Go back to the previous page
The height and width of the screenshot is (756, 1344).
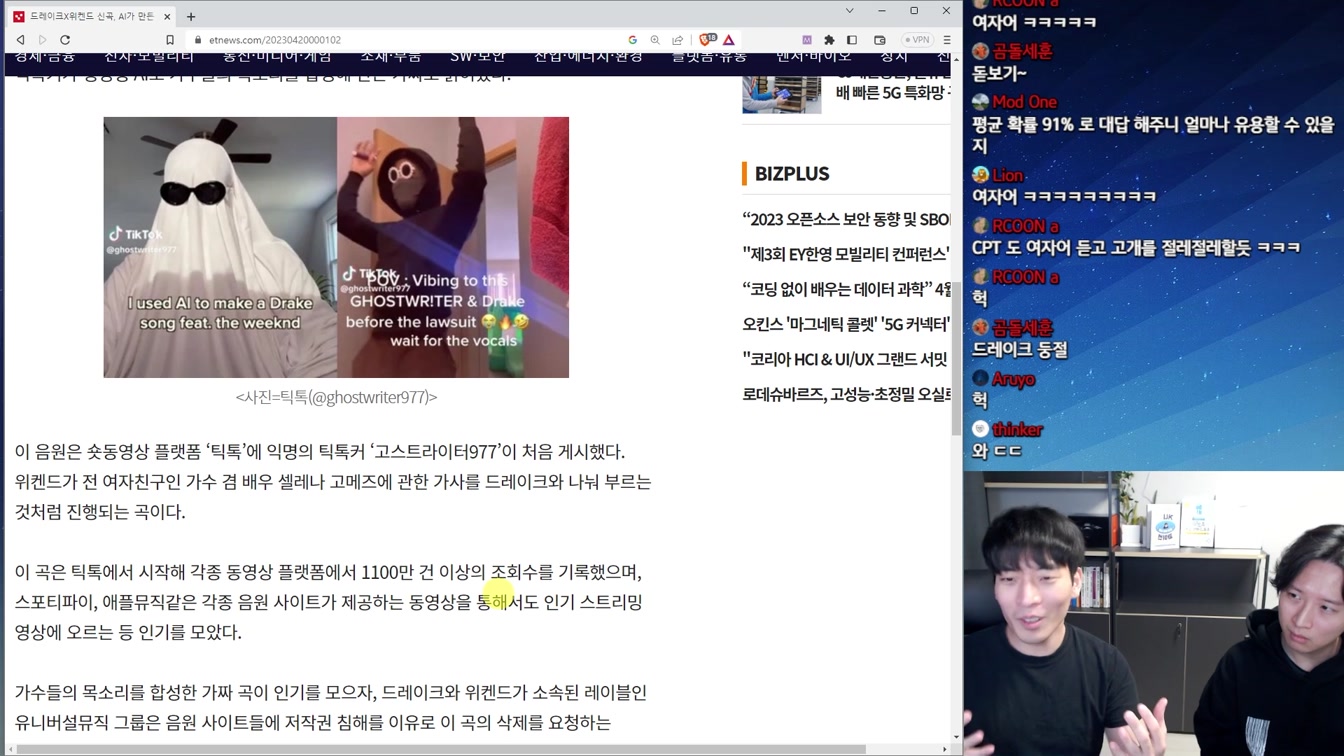click(x=20, y=40)
